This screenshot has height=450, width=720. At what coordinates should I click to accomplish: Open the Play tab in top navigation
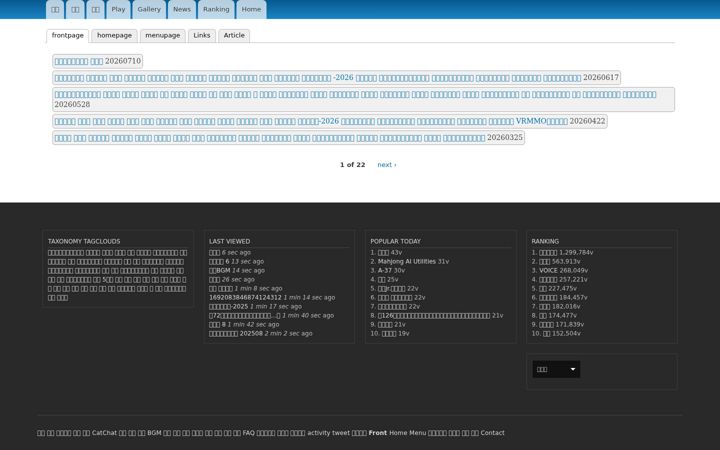(x=118, y=9)
